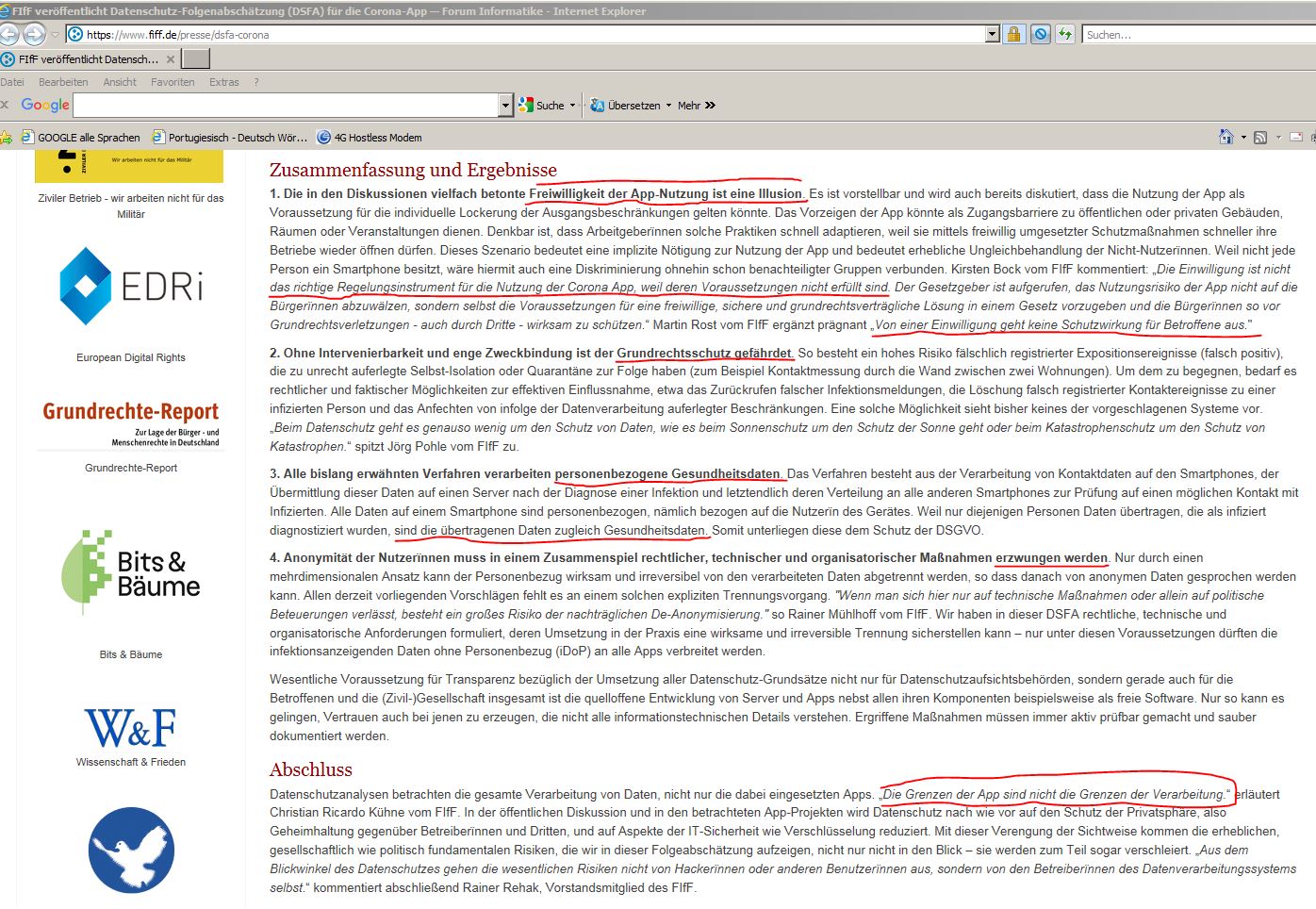This screenshot has width=1316, height=909.
Task: Click the Abschluss heading
Action: coord(310,769)
